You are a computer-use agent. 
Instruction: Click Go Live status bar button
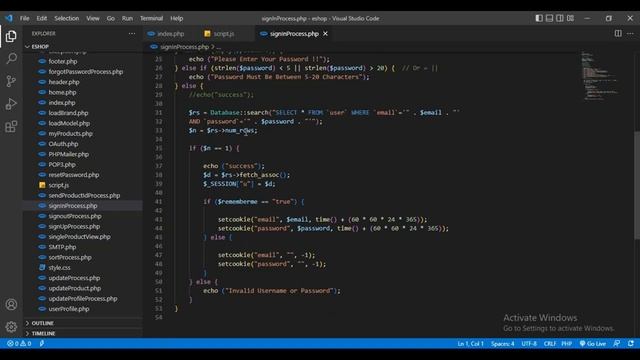[x=593, y=344]
